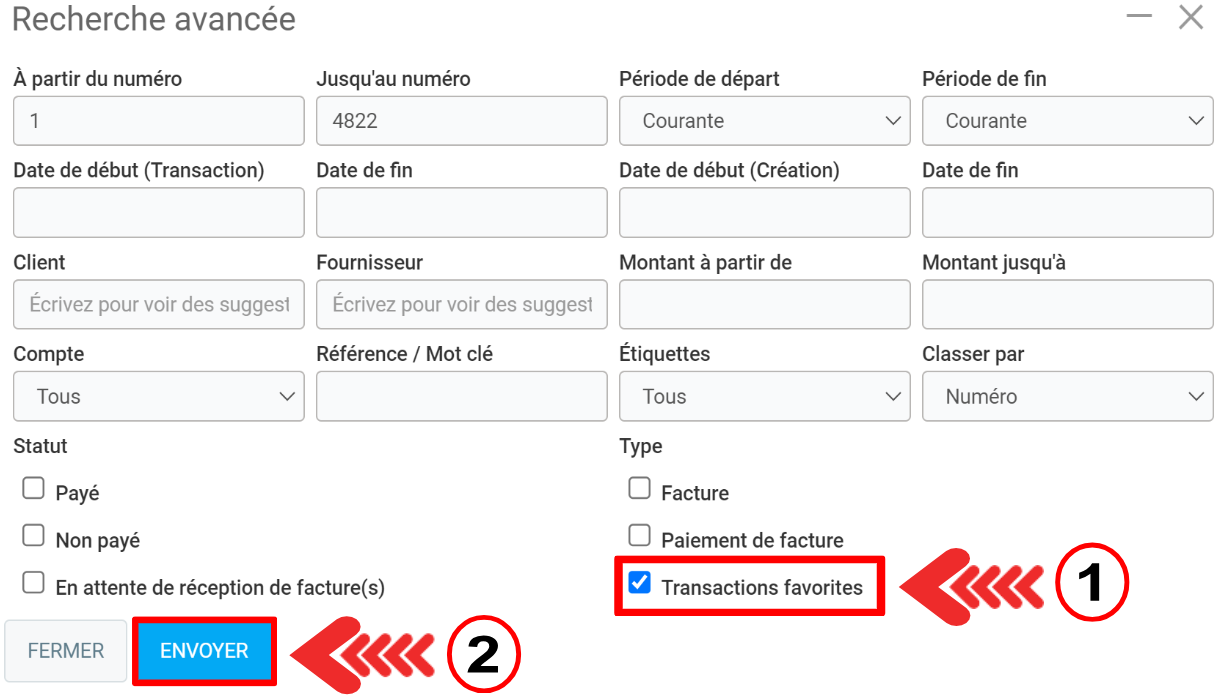Expand the Compte dropdown

(x=158, y=397)
